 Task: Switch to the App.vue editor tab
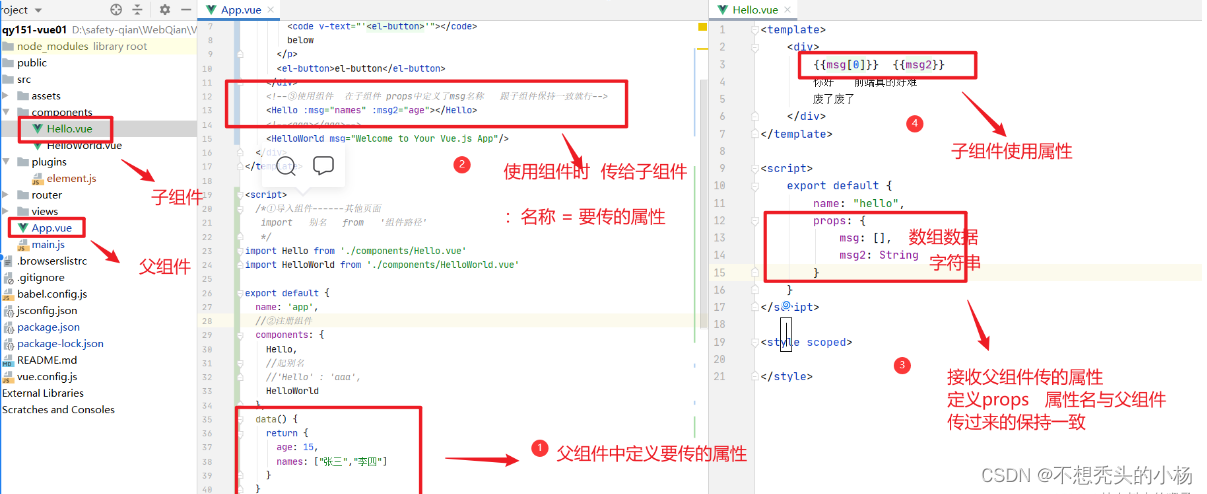pyautogui.click(x=242, y=9)
